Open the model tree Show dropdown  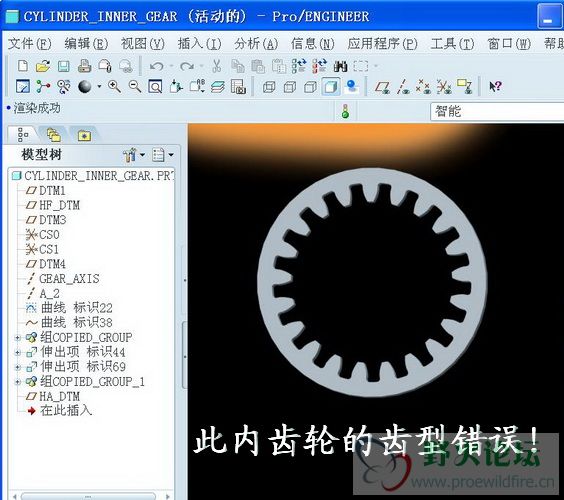click(134, 155)
